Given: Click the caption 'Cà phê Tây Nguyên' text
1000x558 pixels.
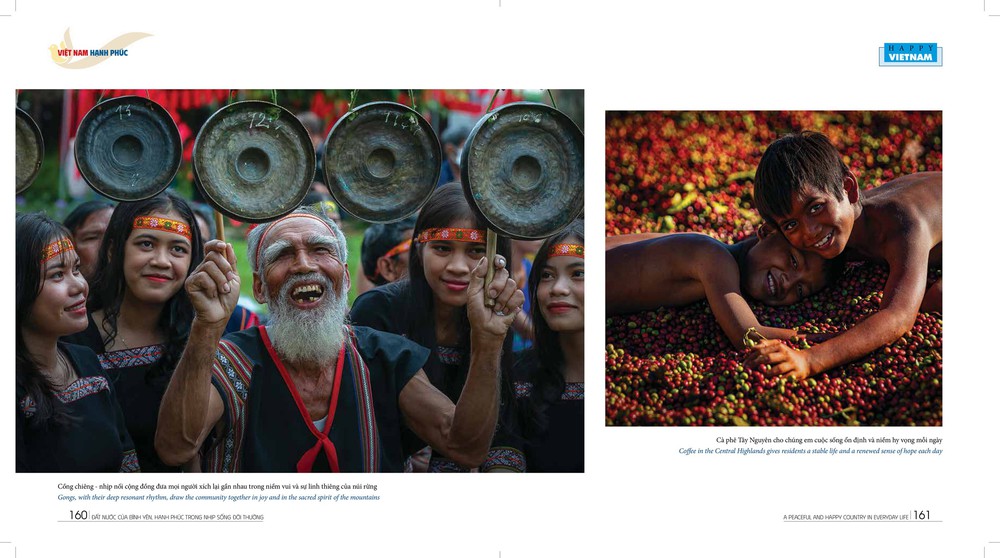Looking at the screenshot, I should pos(829,440).
